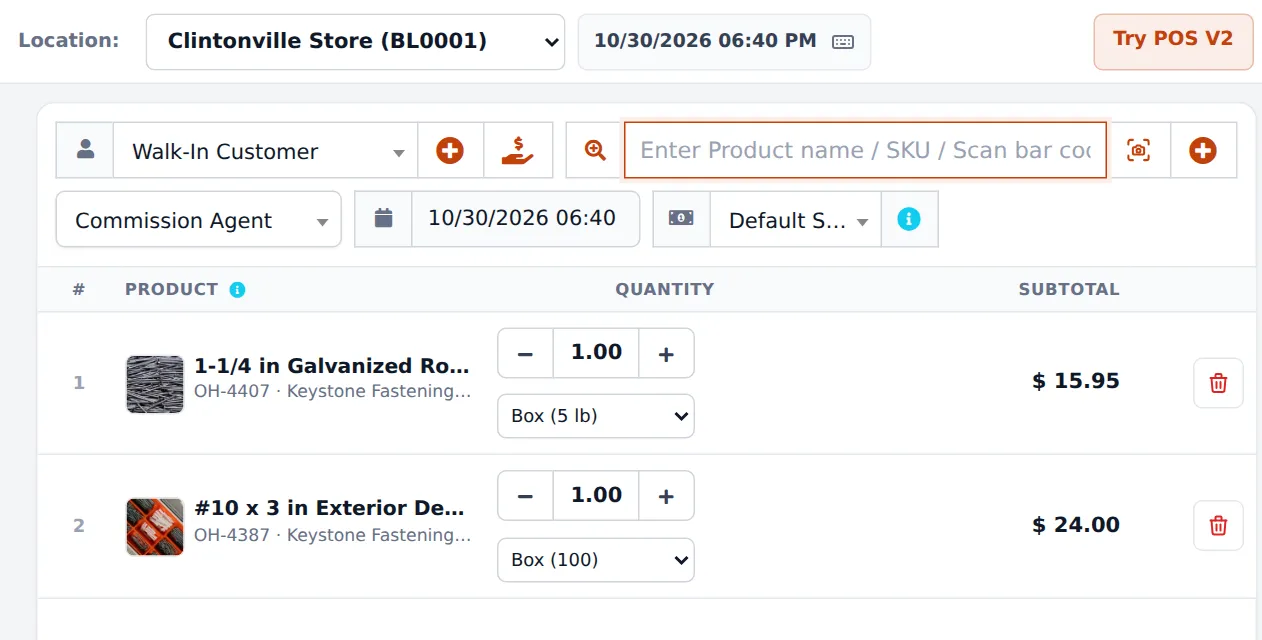Screen dimensions: 1262x640
Task: Add new product with plus icon
Action: point(1203,151)
